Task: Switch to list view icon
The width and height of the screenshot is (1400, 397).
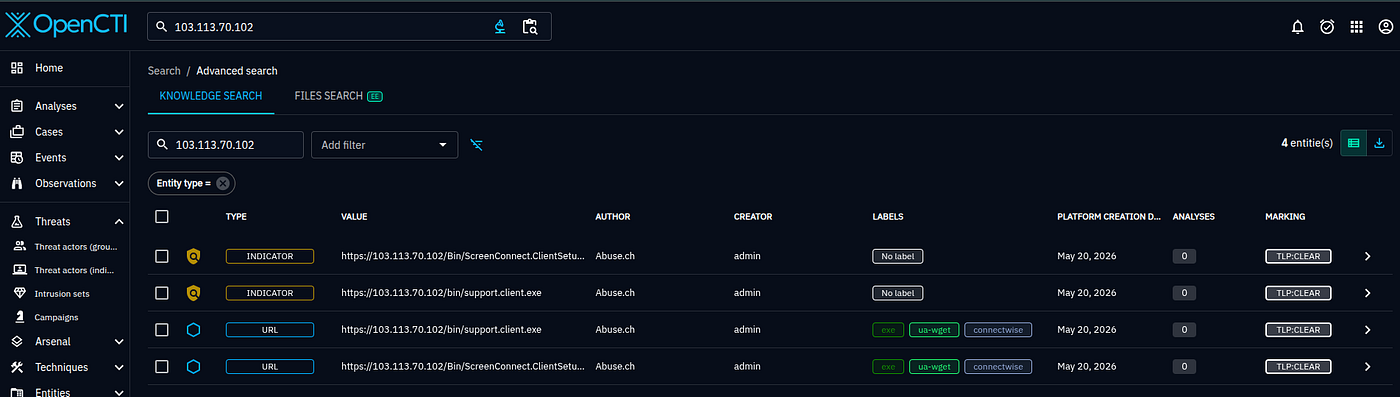Action: (1353, 143)
